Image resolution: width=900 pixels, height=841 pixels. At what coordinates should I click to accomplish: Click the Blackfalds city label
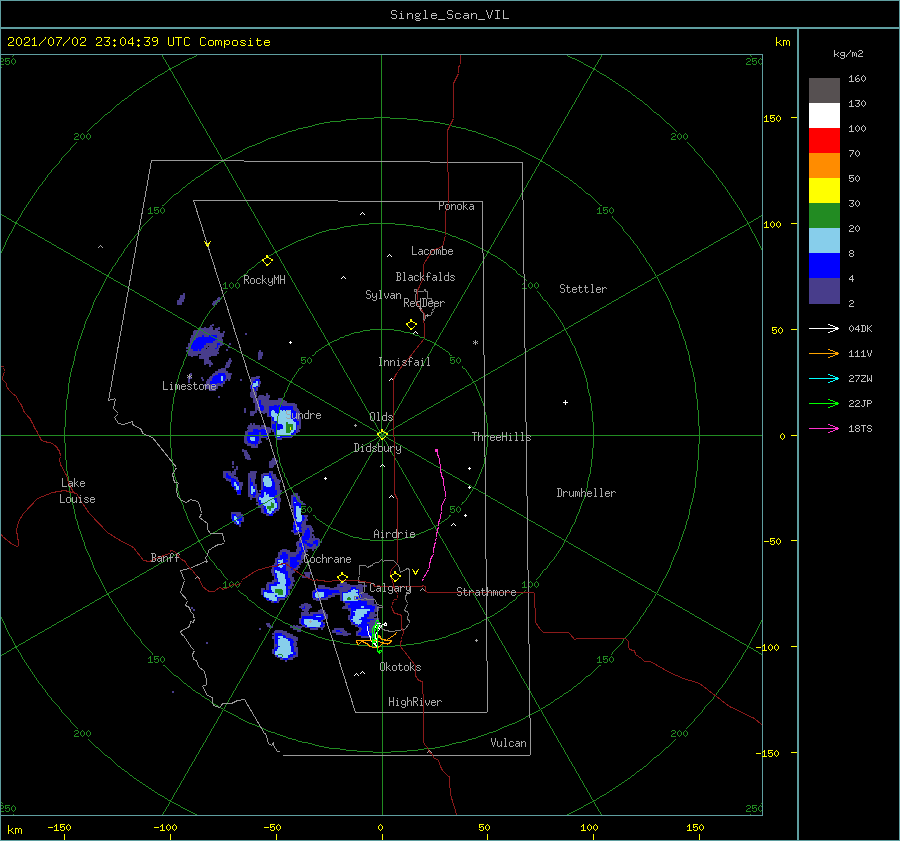(425, 277)
